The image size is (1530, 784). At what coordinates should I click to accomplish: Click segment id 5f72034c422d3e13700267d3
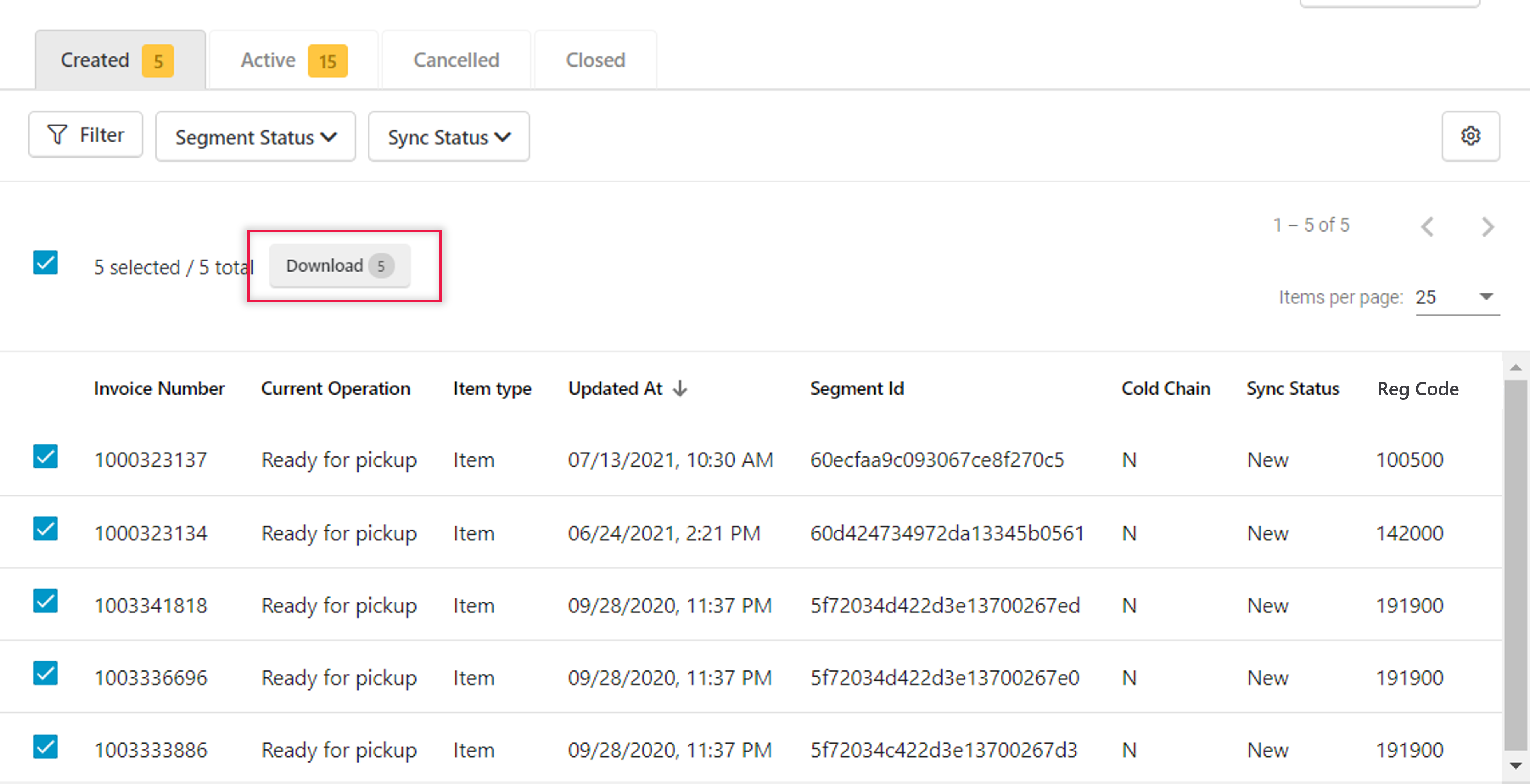pyautogui.click(x=944, y=750)
